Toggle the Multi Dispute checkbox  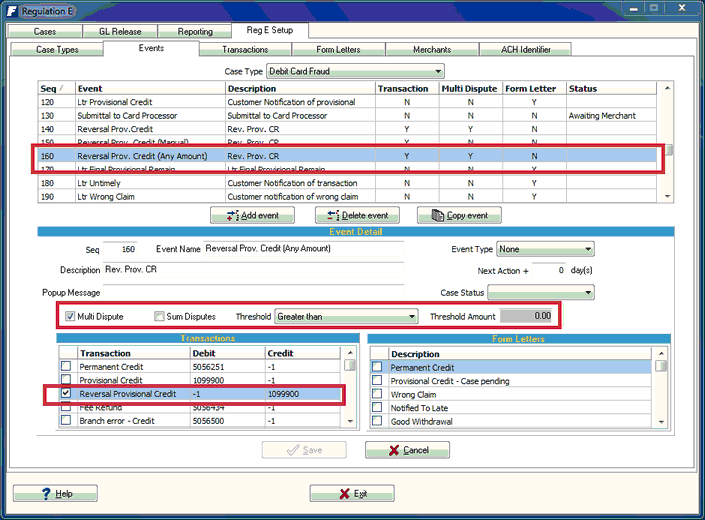[70, 317]
